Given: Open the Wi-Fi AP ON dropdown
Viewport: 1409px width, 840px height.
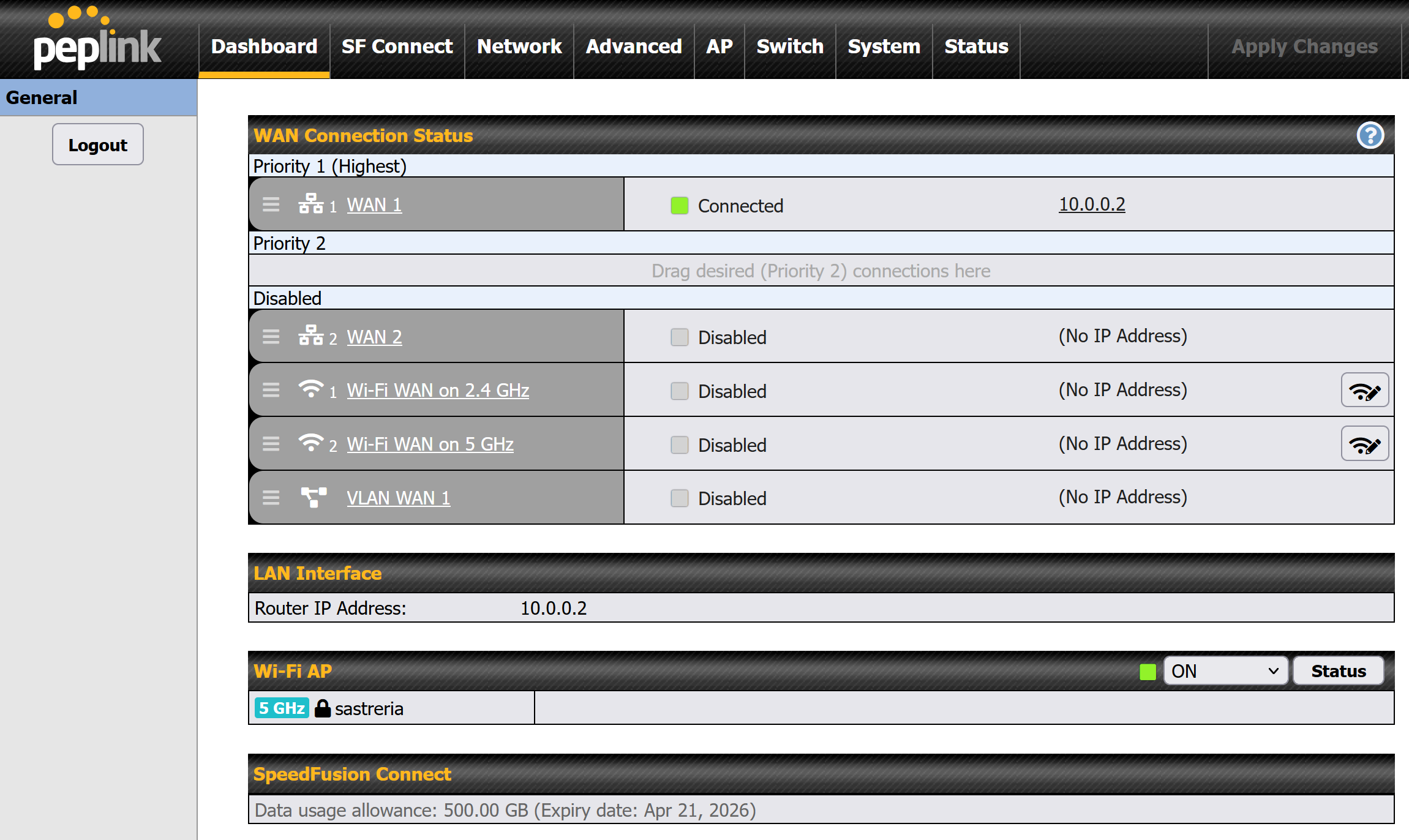Looking at the screenshot, I should pyautogui.click(x=1226, y=671).
